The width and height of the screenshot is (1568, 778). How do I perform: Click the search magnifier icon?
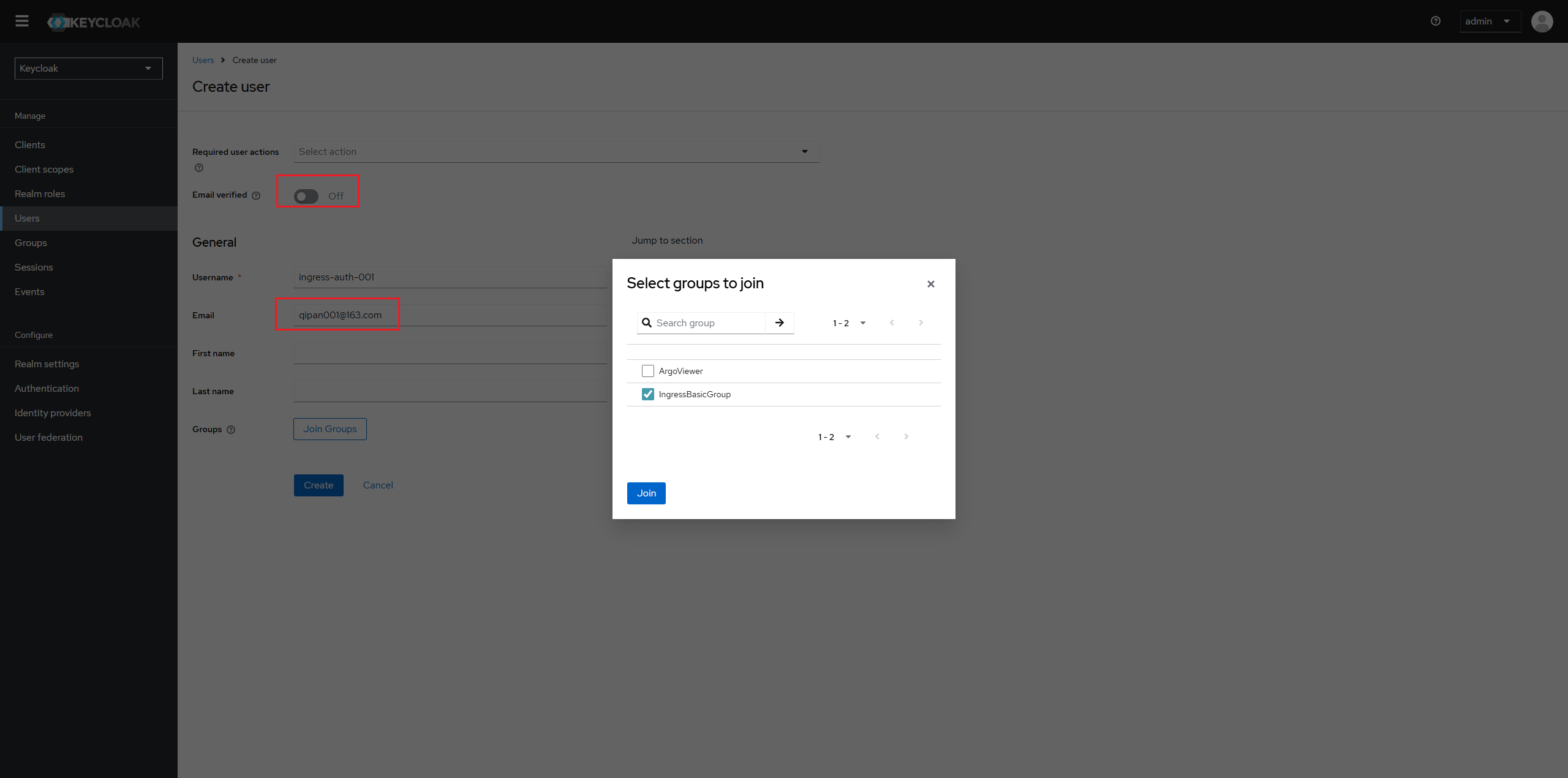click(647, 323)
